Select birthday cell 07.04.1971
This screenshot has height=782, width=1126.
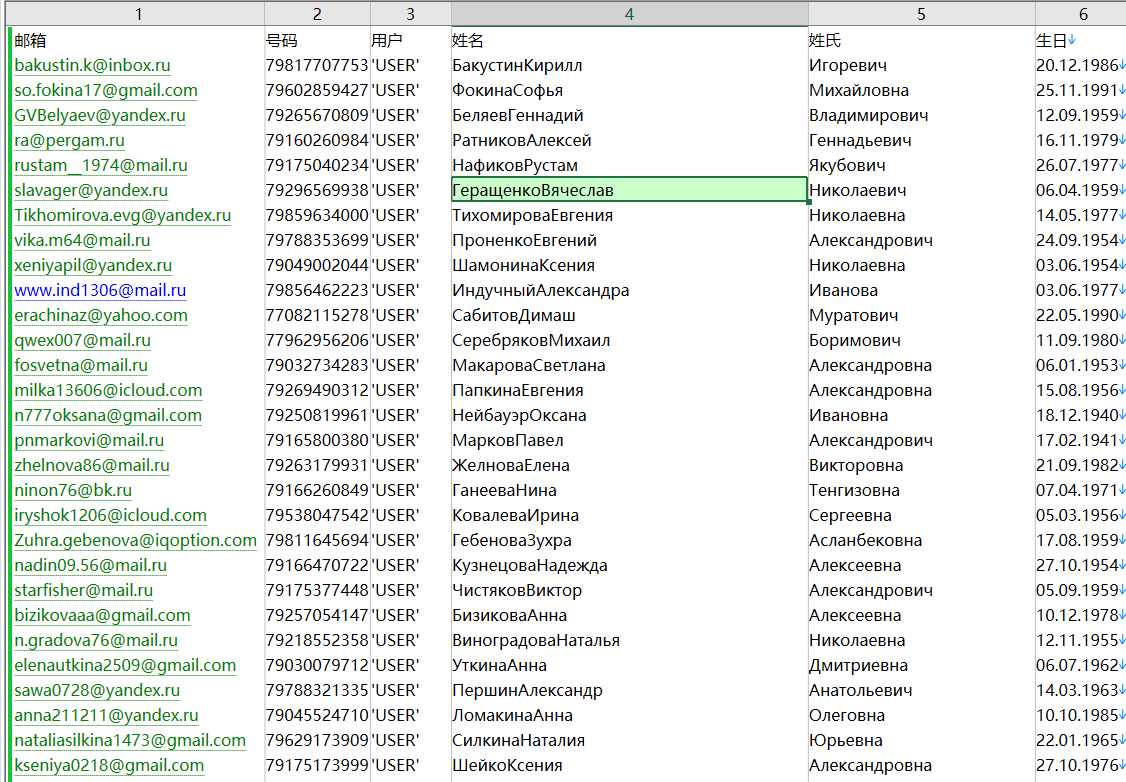pos(1080,490)
